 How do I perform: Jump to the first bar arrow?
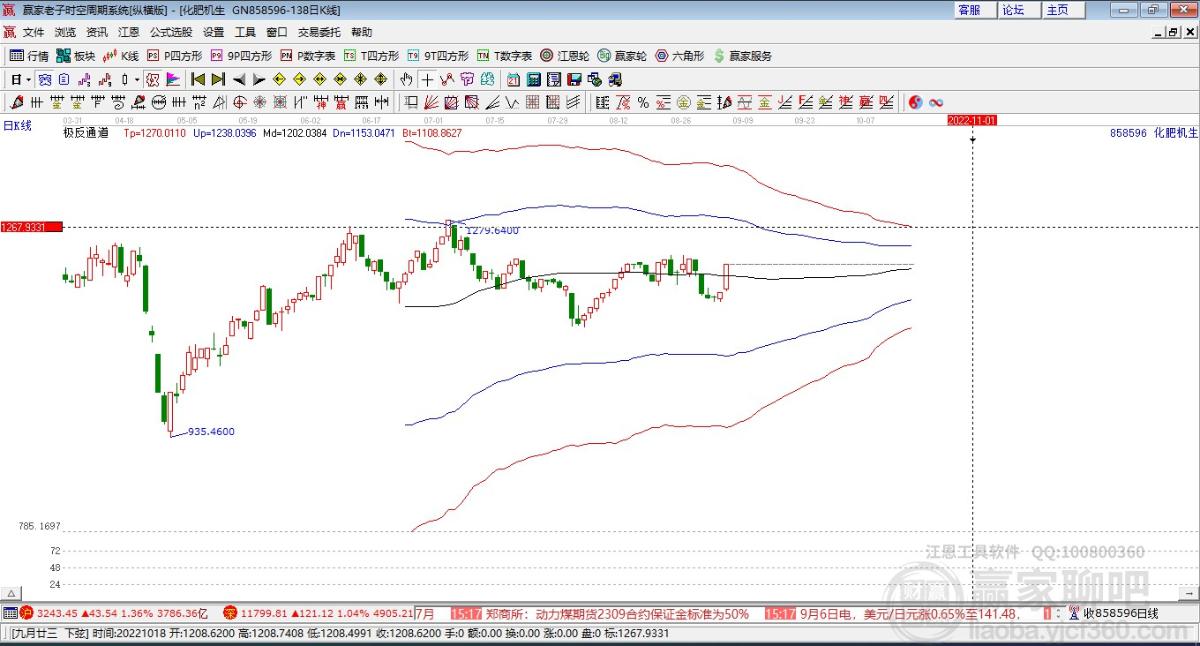pos(197,79)
